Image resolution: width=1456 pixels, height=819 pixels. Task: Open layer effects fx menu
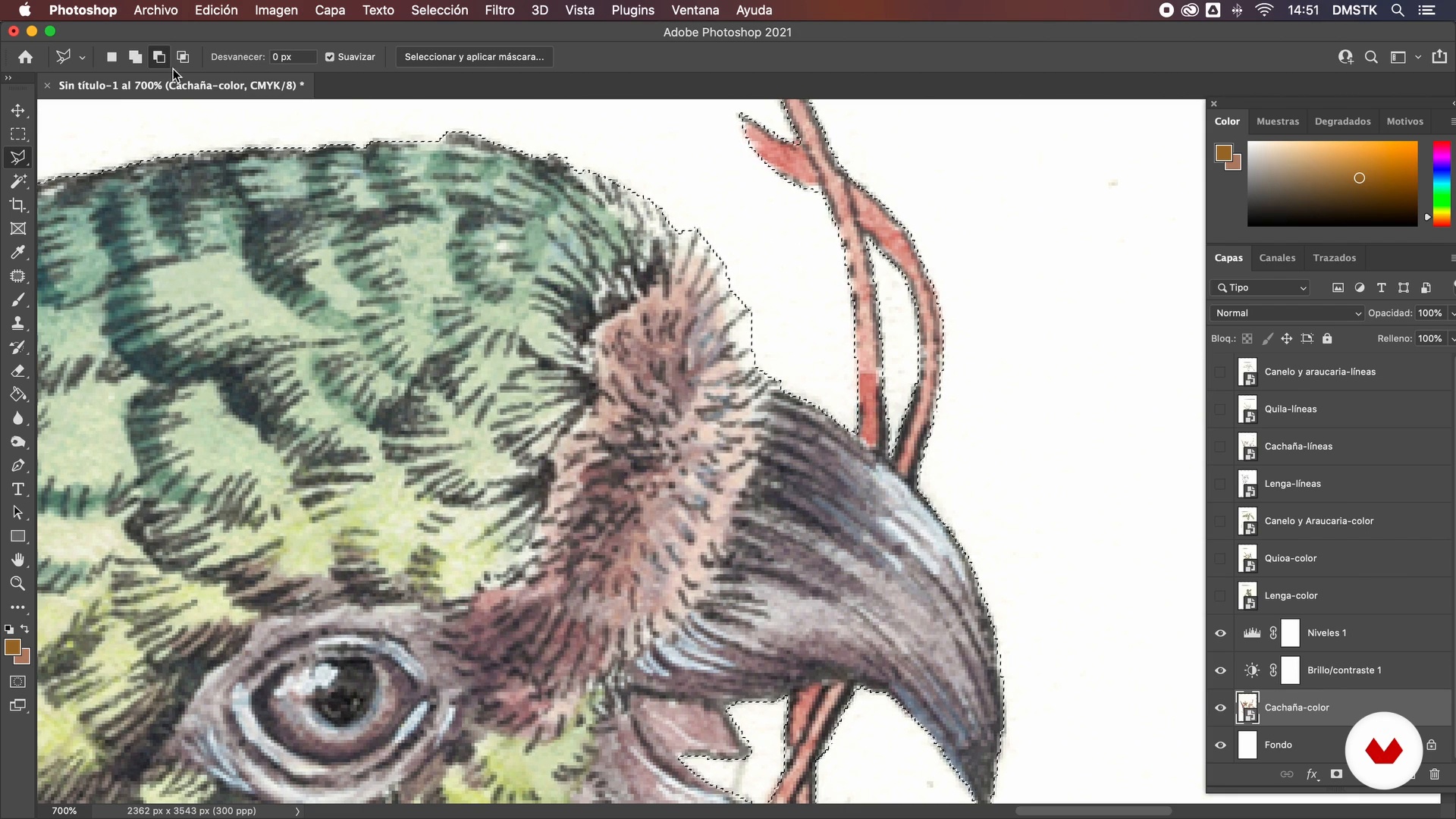(x=1312, y=774)
